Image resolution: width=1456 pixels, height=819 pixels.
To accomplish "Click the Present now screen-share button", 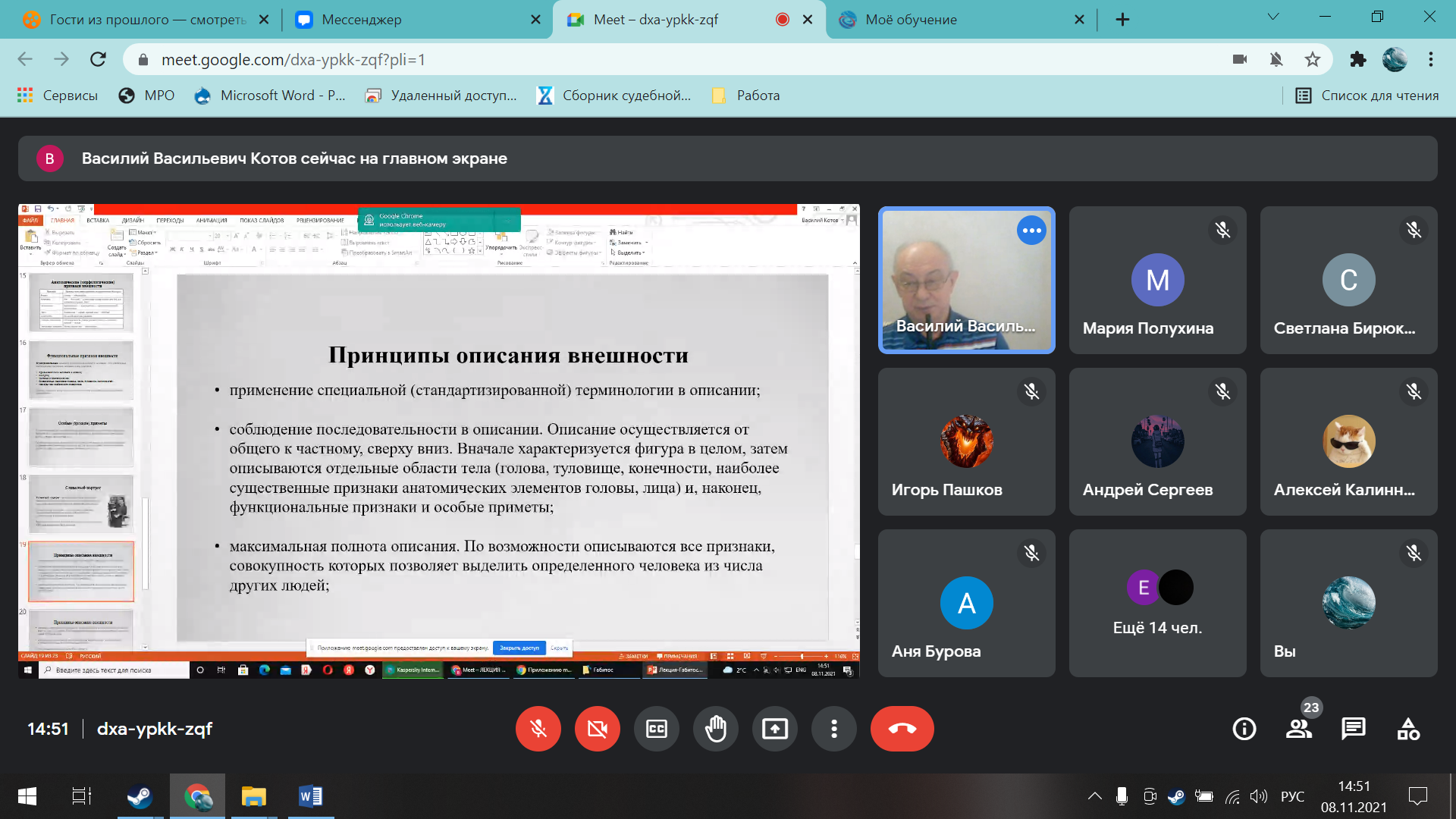I will pos(775,729).
